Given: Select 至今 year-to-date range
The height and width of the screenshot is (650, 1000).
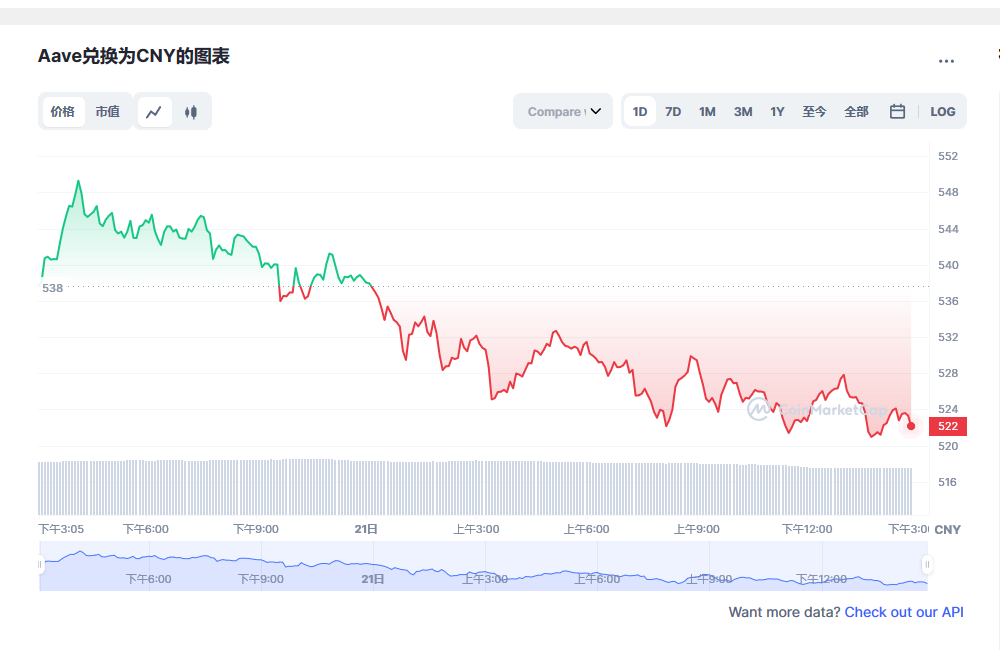Looking at the screenshot, I should tap(814, 112).
